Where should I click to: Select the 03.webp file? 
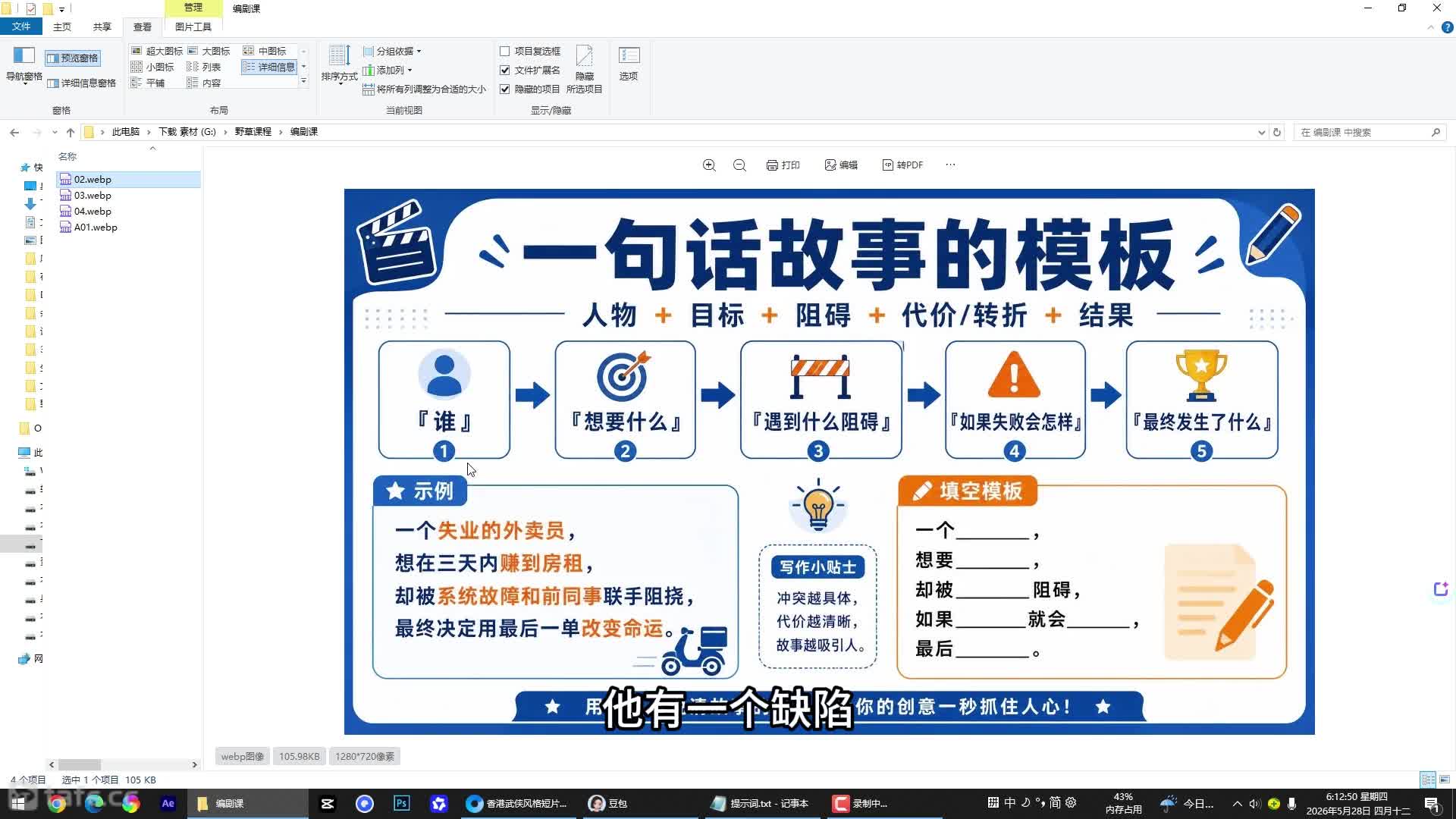tap(93, 196)
